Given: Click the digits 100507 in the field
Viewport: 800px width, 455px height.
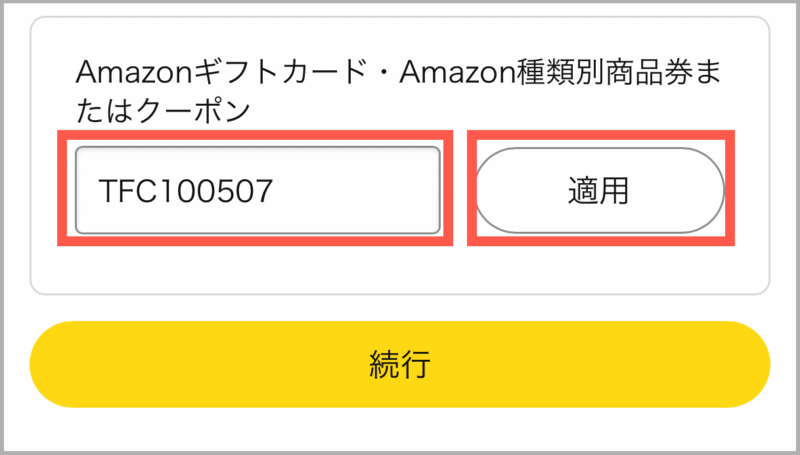Looking at the screenshot, I should [222, 191].
